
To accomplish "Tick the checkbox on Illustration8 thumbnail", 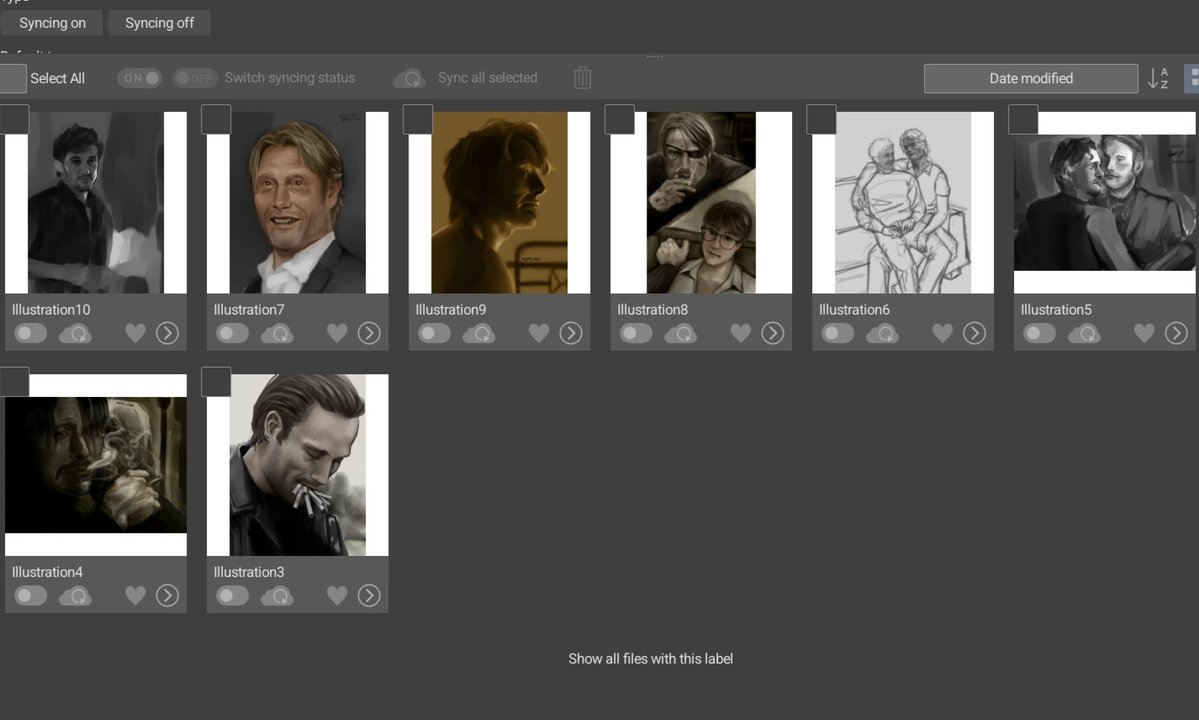I will (620, 119).
